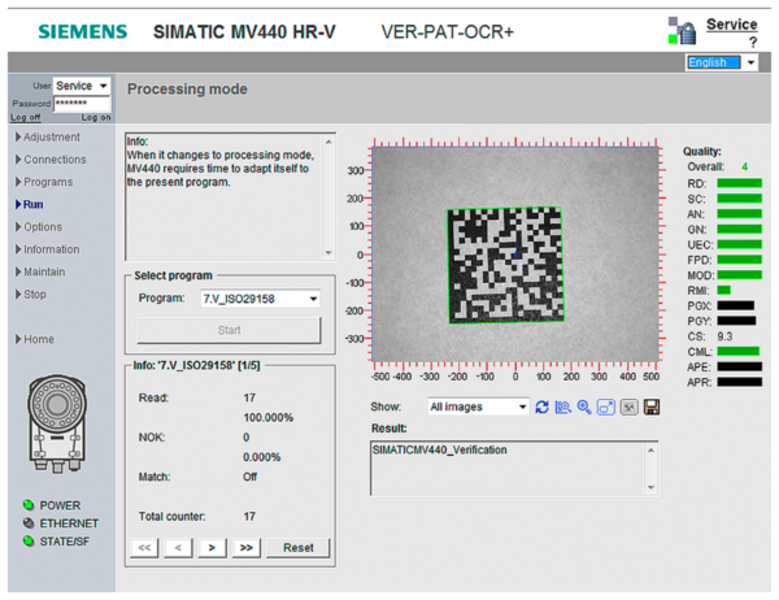The width and height of the screenshot is (779, 600).
Task: Click the RD quality green bar
Action: click(x=739, y=183)
